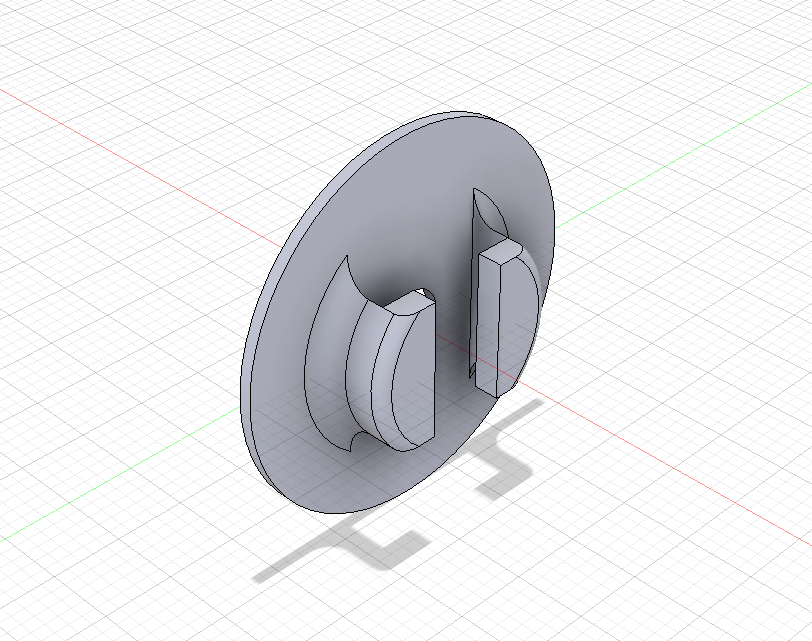The height and width of the screenshot is (641, 812).
Task: Click the green axis line at lower left
Action: (x=119, y=475)
